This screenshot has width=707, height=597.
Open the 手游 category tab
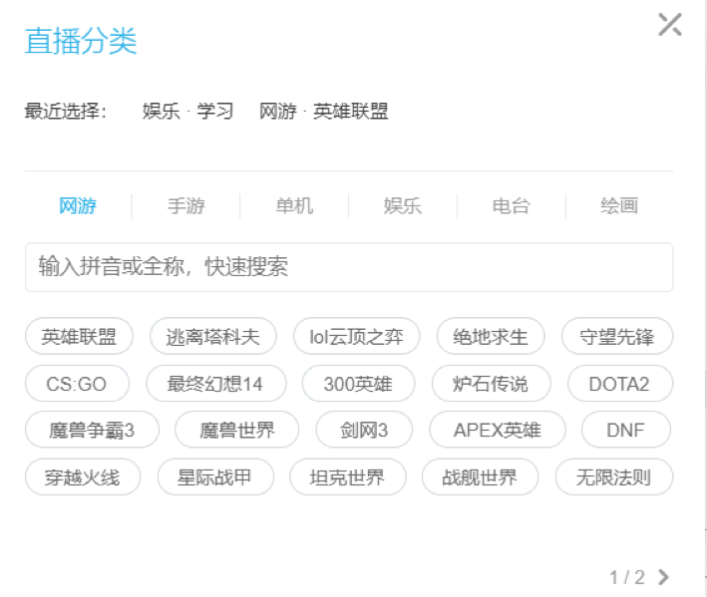(x=186, y=207)
